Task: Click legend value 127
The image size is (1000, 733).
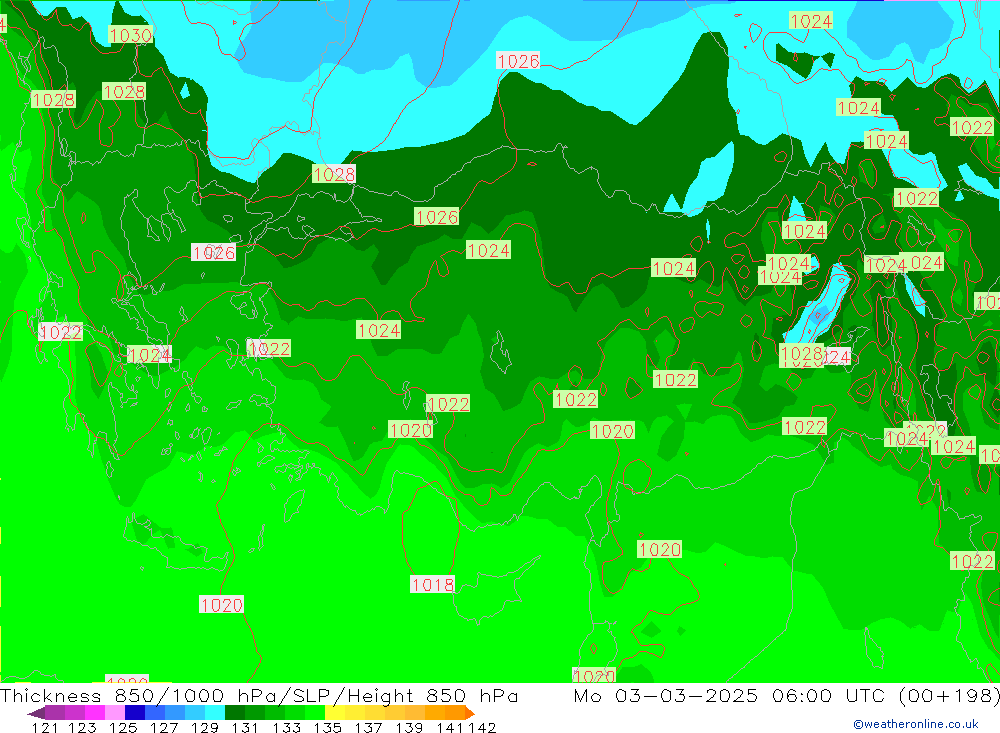Action: tap(163, 727)
